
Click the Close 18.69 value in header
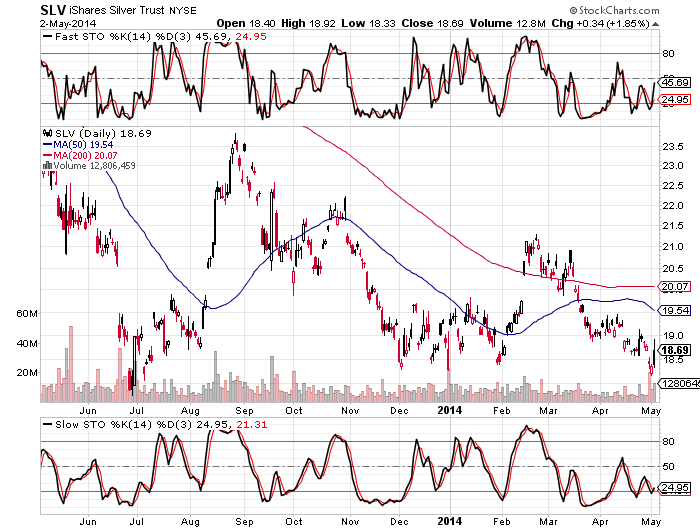click(432, 23)
